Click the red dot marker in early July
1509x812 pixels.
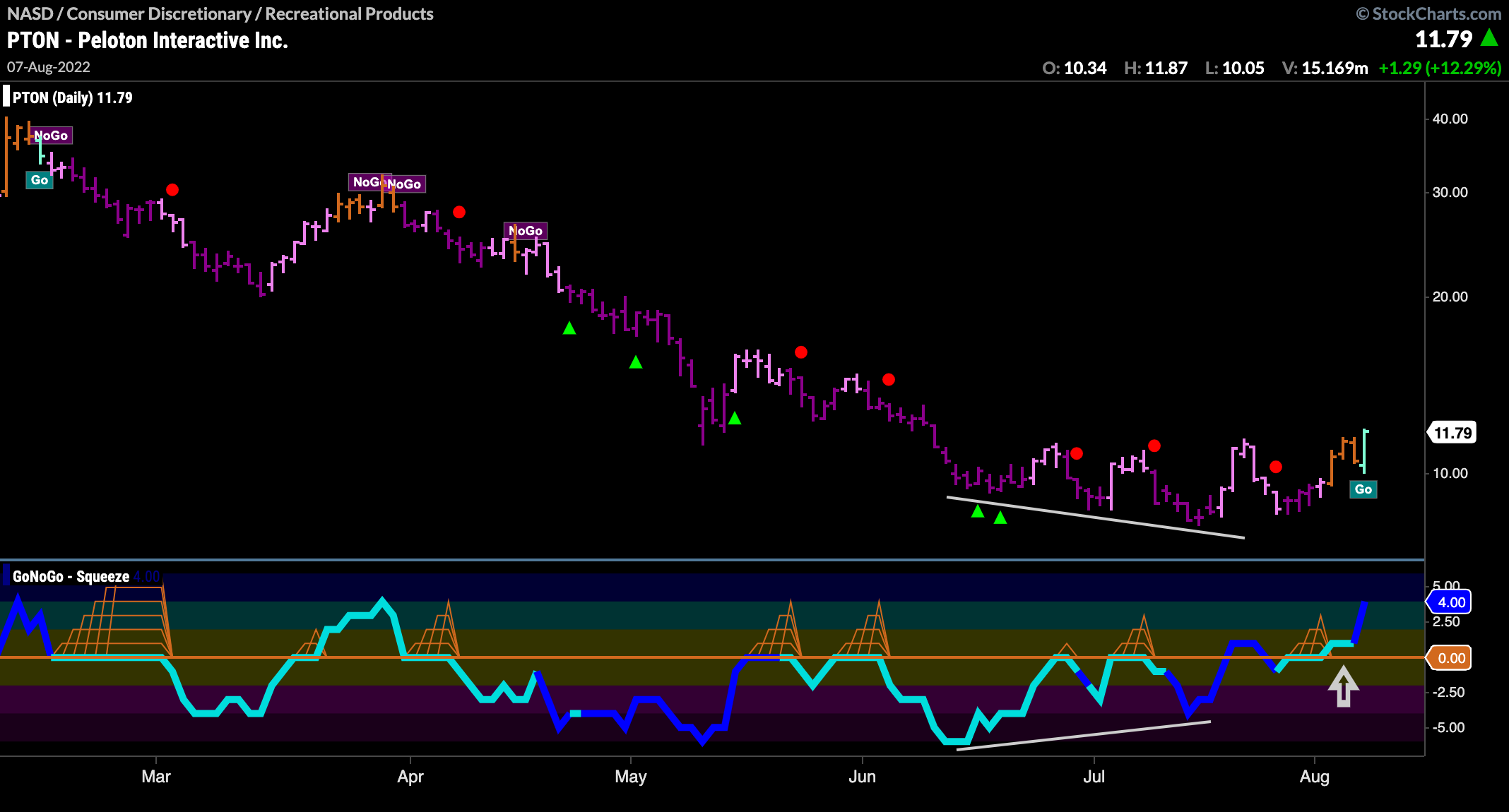pyautogui.click(x=1154, y=446)
